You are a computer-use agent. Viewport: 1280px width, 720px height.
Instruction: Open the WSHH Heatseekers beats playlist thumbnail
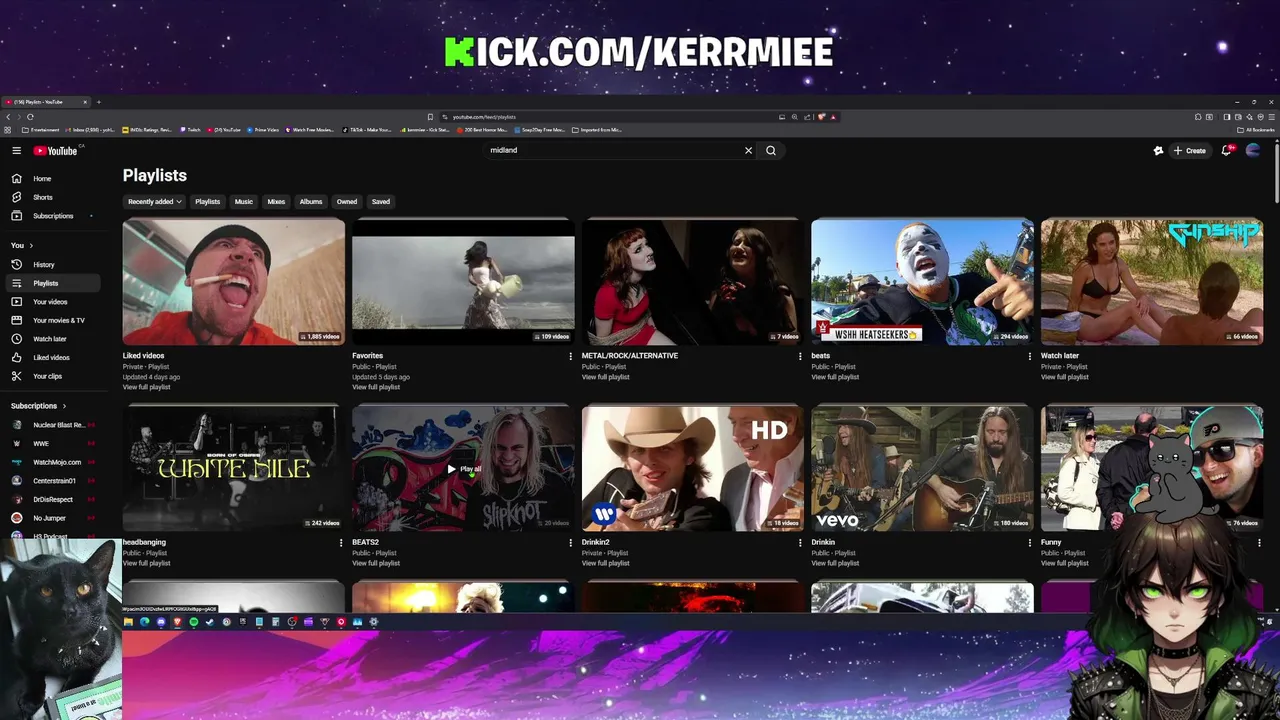(x=922, y=281)
